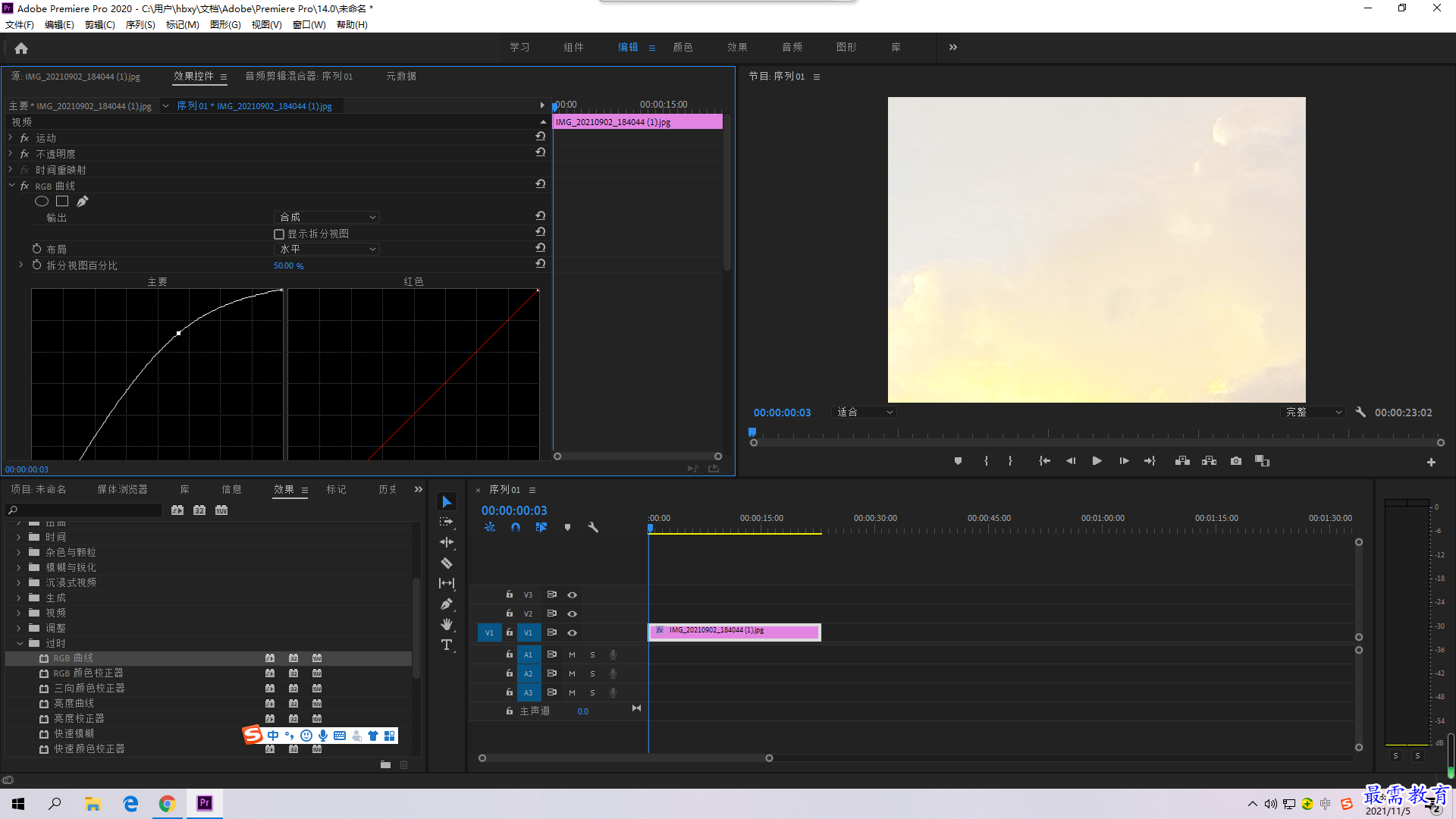Image resolution: width=1456 pixels, height=819 pixels.
Task: Toggle animation stopwatch for layout (布局)
Action: pyautogui.click(x=36, y=249)
